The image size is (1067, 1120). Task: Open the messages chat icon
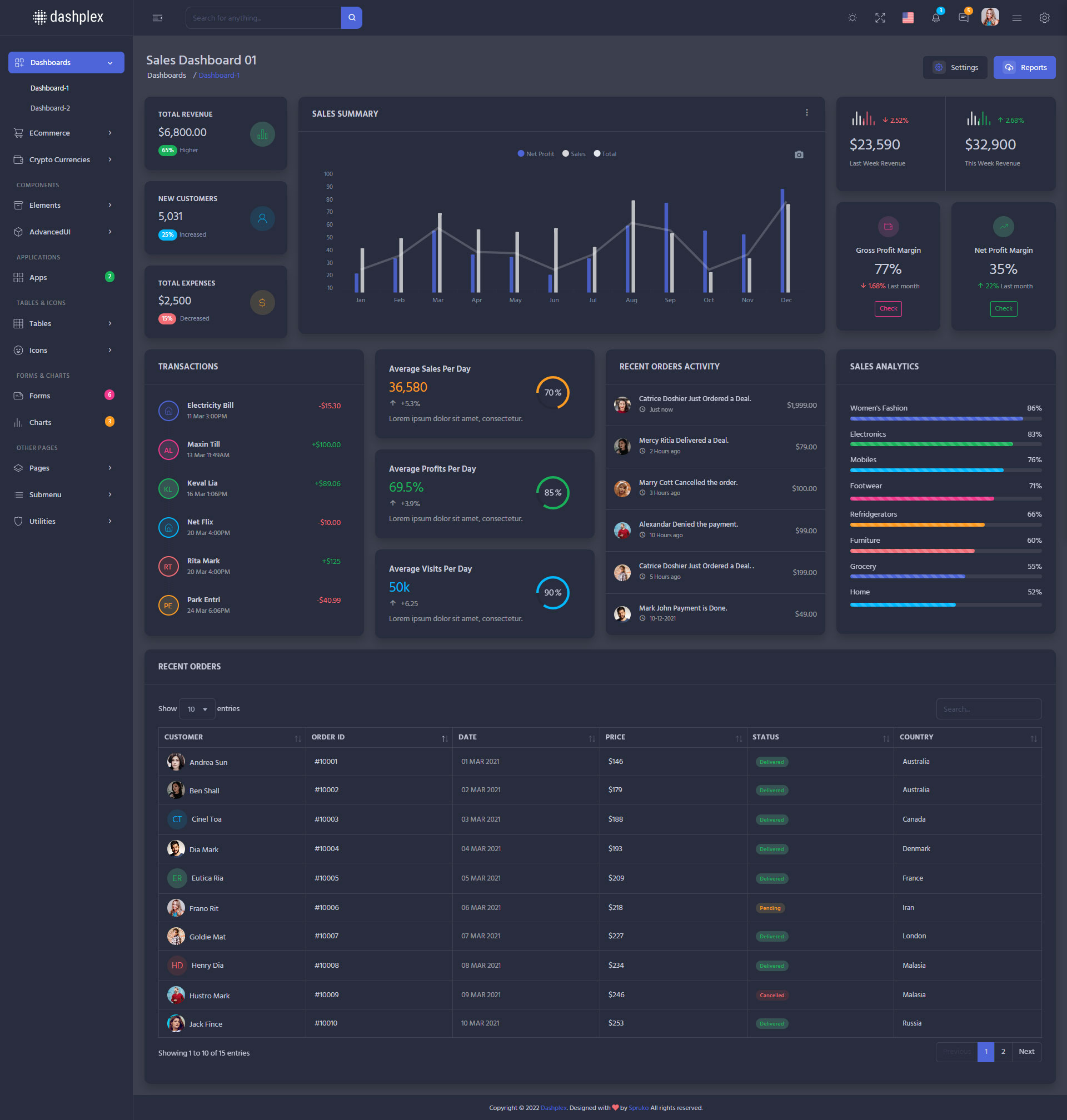[x=963, y=18]
